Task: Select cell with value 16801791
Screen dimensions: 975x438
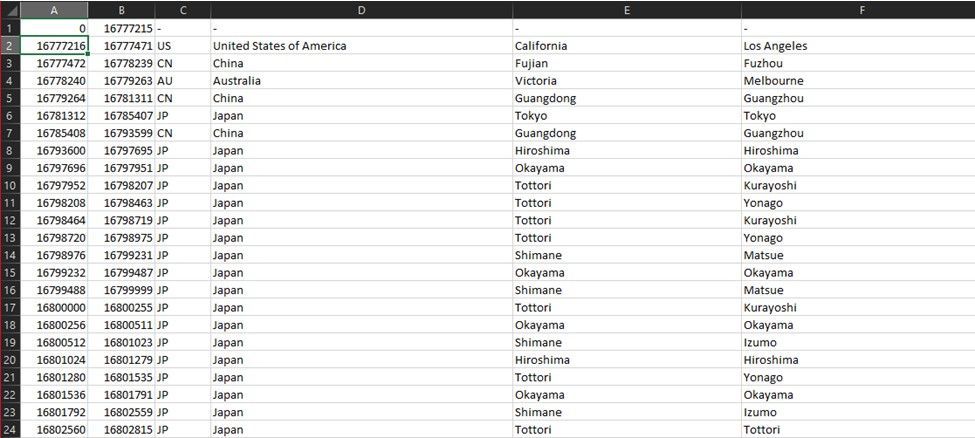Action: pyautogui.click(x=121, y=394)
